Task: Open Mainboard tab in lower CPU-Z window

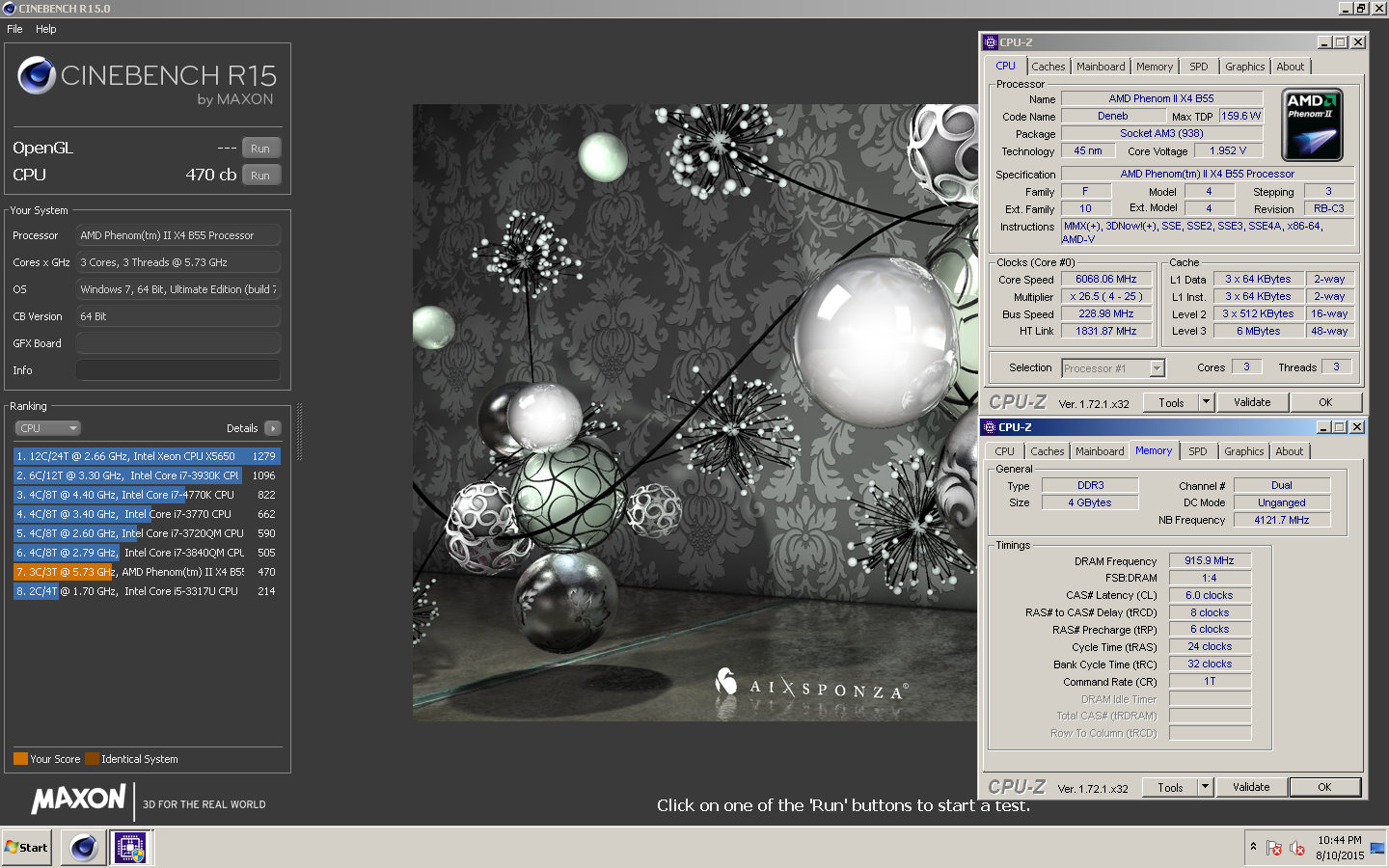Action: 1100,451
